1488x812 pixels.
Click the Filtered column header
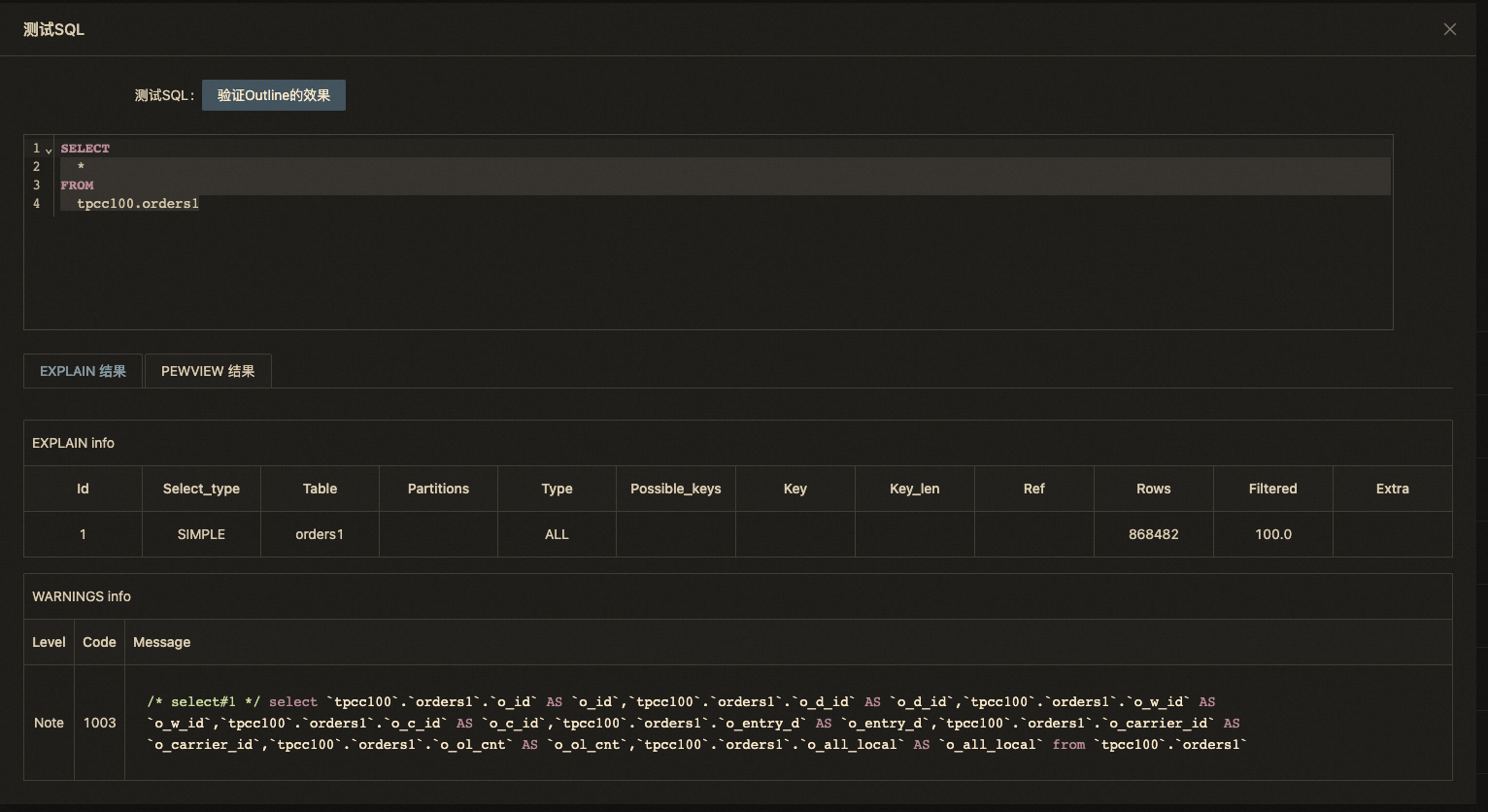1273,489
